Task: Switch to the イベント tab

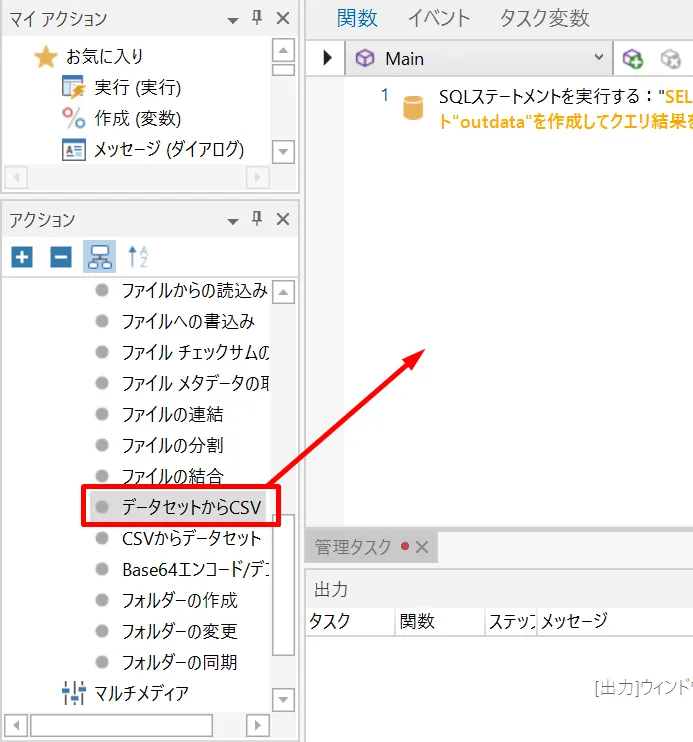Action: pyautogui.click(x=438, y=18)
